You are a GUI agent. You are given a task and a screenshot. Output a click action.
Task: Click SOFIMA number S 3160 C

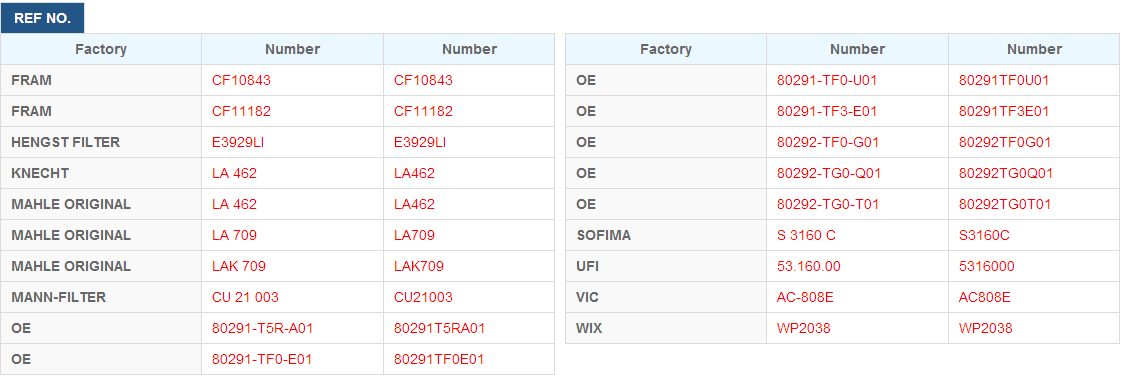806,235
